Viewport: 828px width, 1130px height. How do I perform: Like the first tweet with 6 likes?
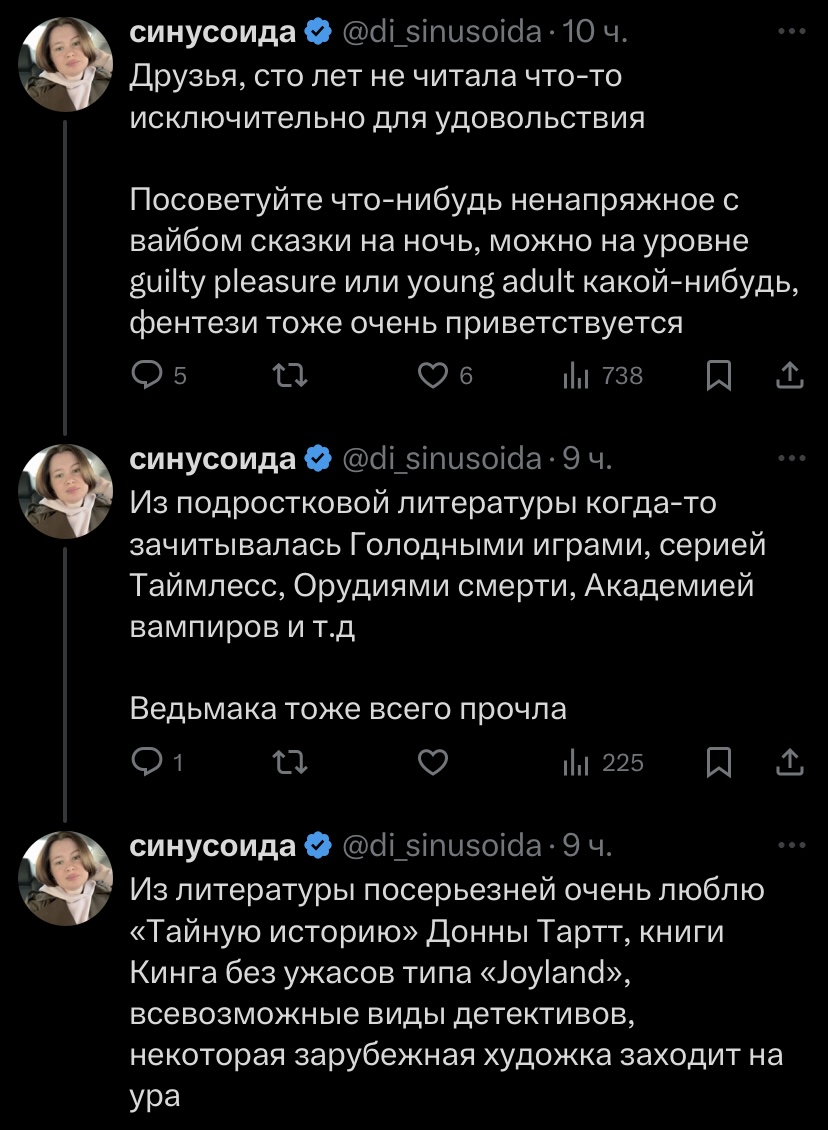pos(431,376)
